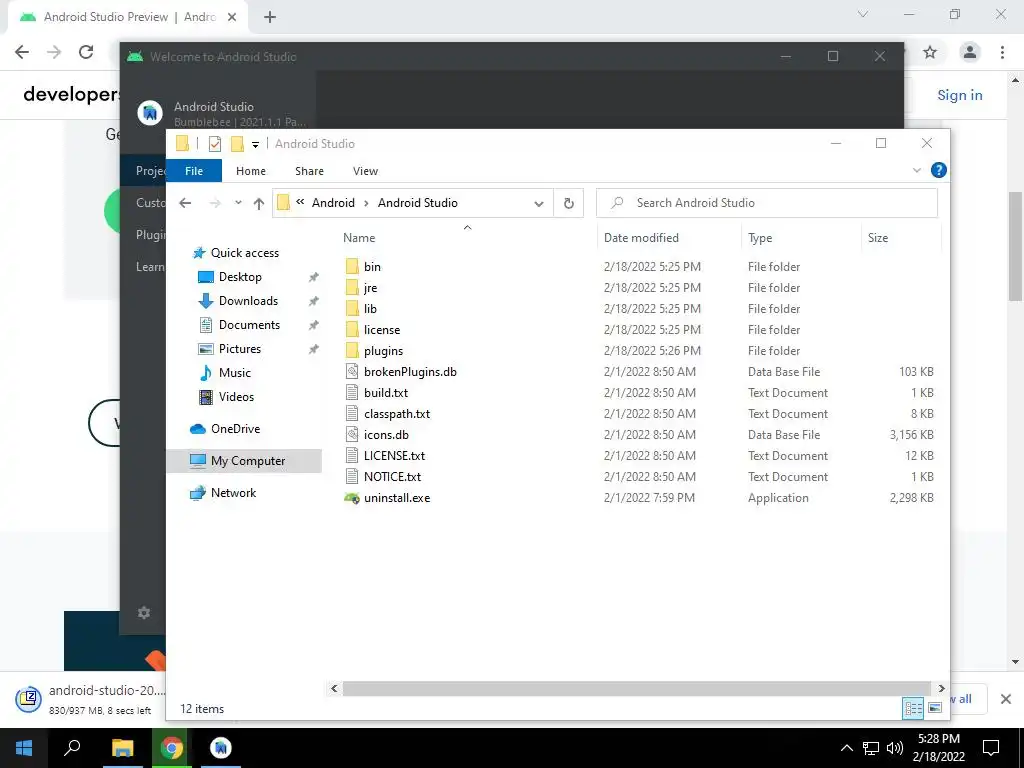This screenshot has width=1024, height=768.
Task: Sort by Date modified column header
Action: click(641, 238)
